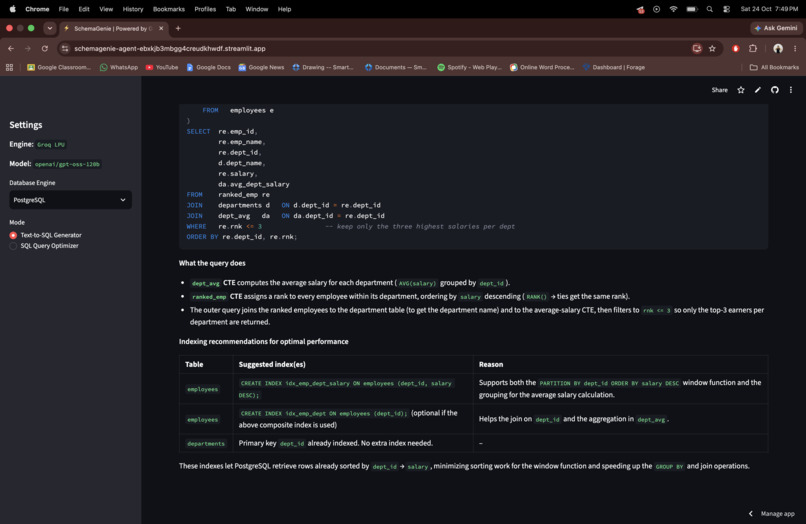The width and height of the screenshot is (806, 524).
Task: Open the File menu
Action: point(64,9)
